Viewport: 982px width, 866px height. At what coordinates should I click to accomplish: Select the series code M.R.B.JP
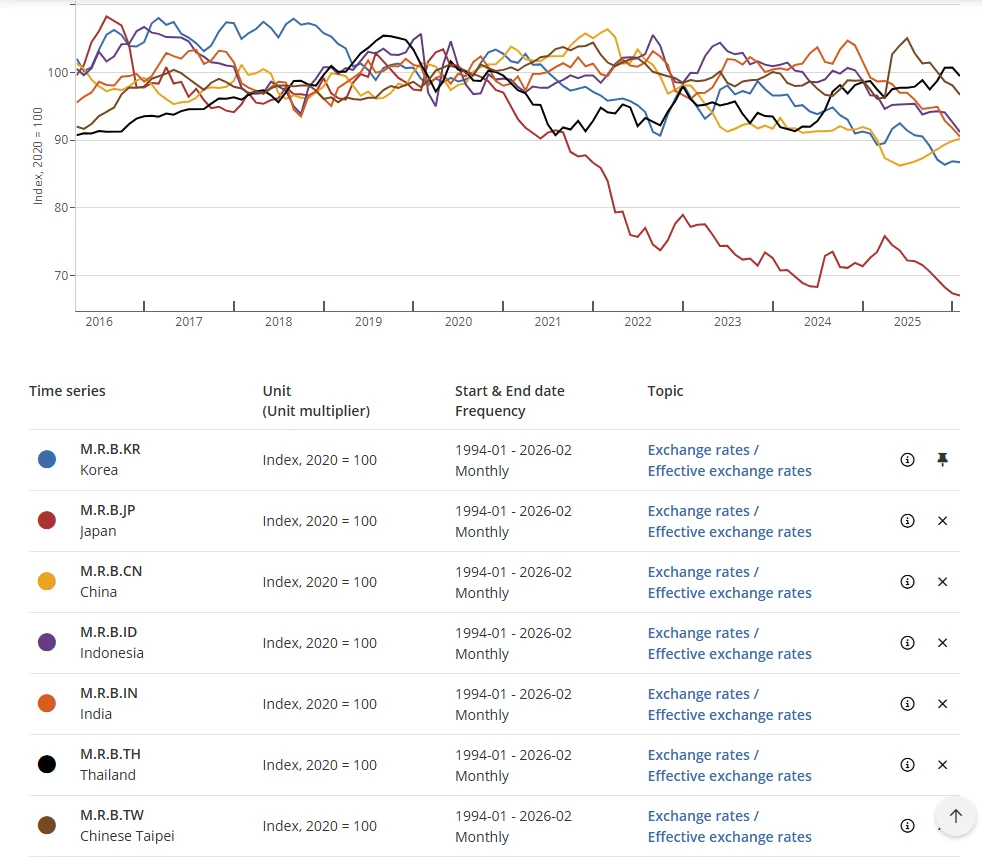108,510
